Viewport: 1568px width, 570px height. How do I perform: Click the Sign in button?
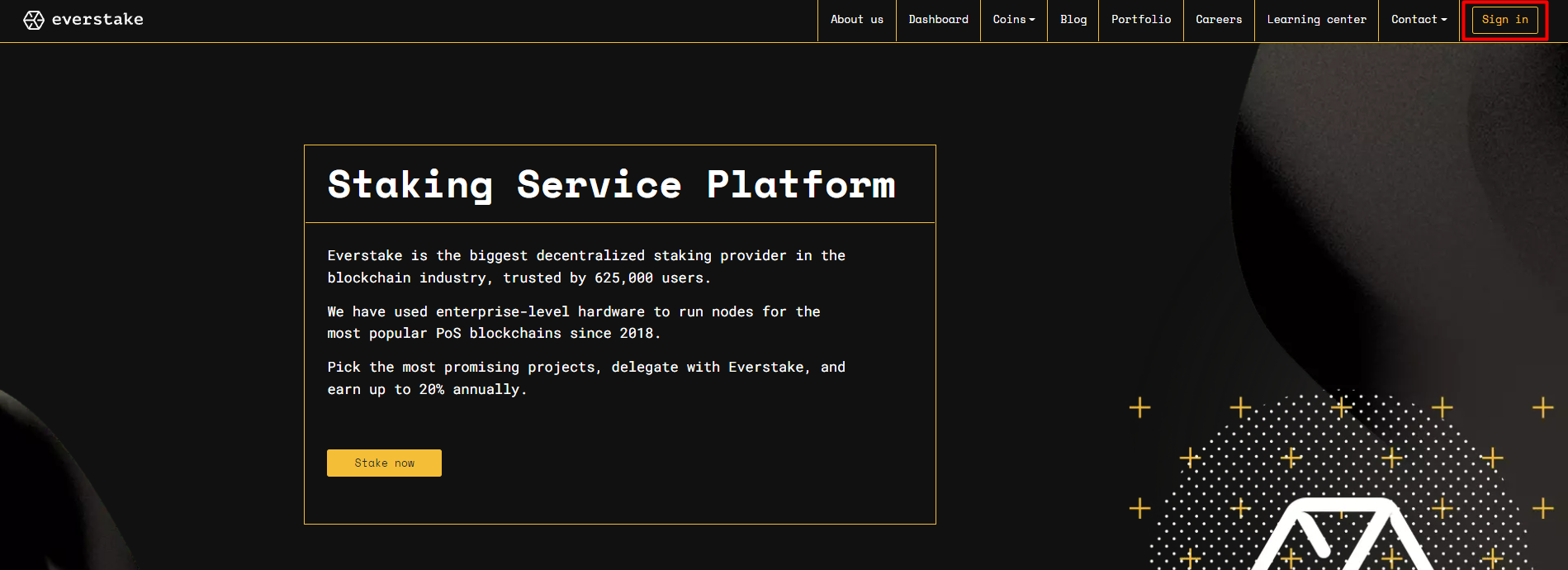tap(1505, 20)
